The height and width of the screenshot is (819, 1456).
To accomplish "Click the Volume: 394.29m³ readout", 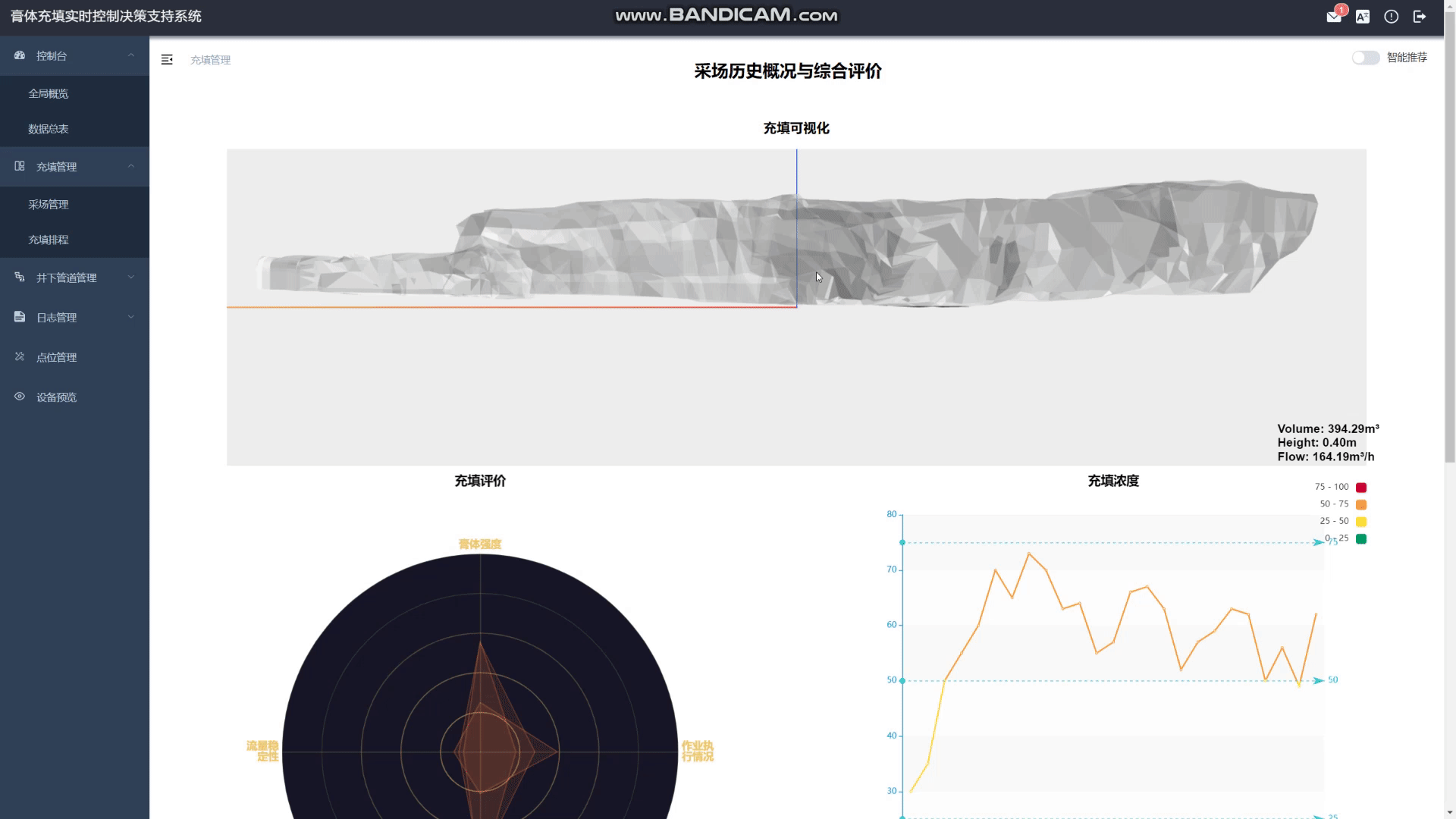I will click(x=1328, y=428).
